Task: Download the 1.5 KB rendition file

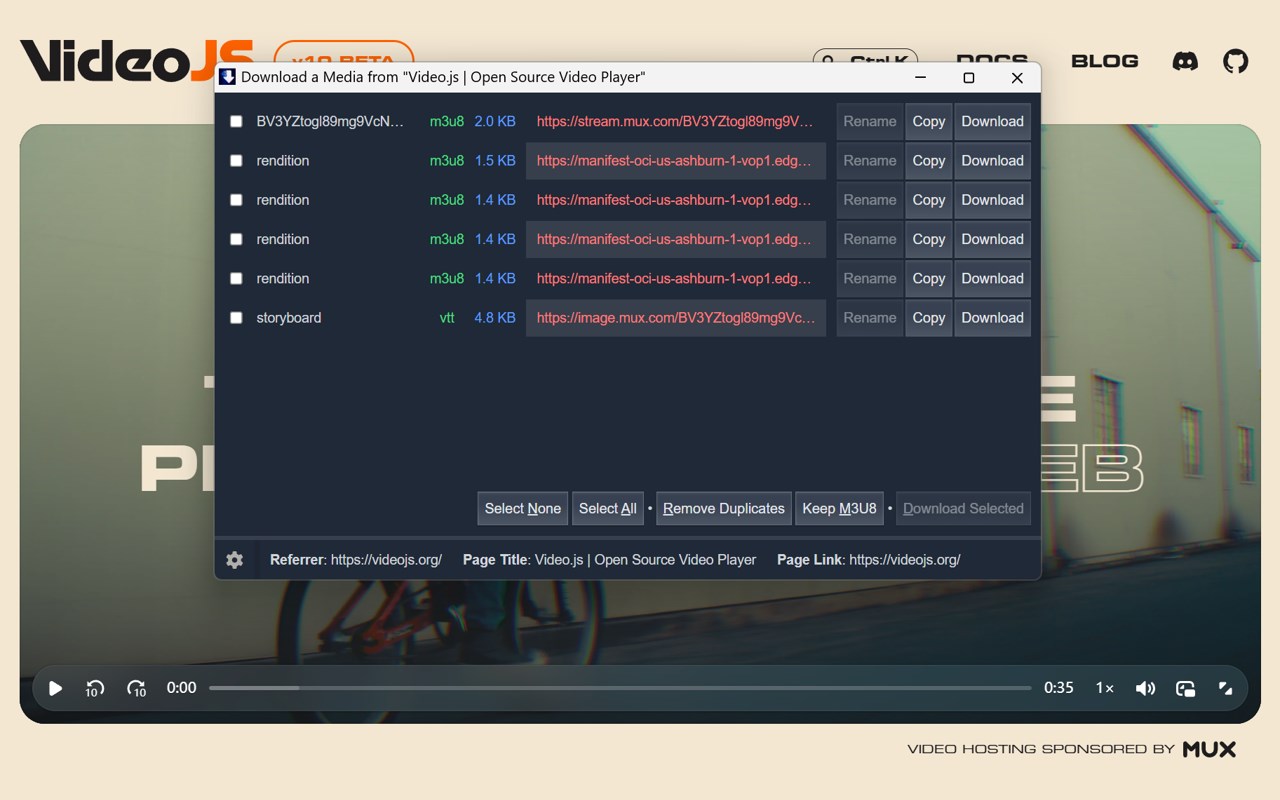Action: click(x=993, y=161)
